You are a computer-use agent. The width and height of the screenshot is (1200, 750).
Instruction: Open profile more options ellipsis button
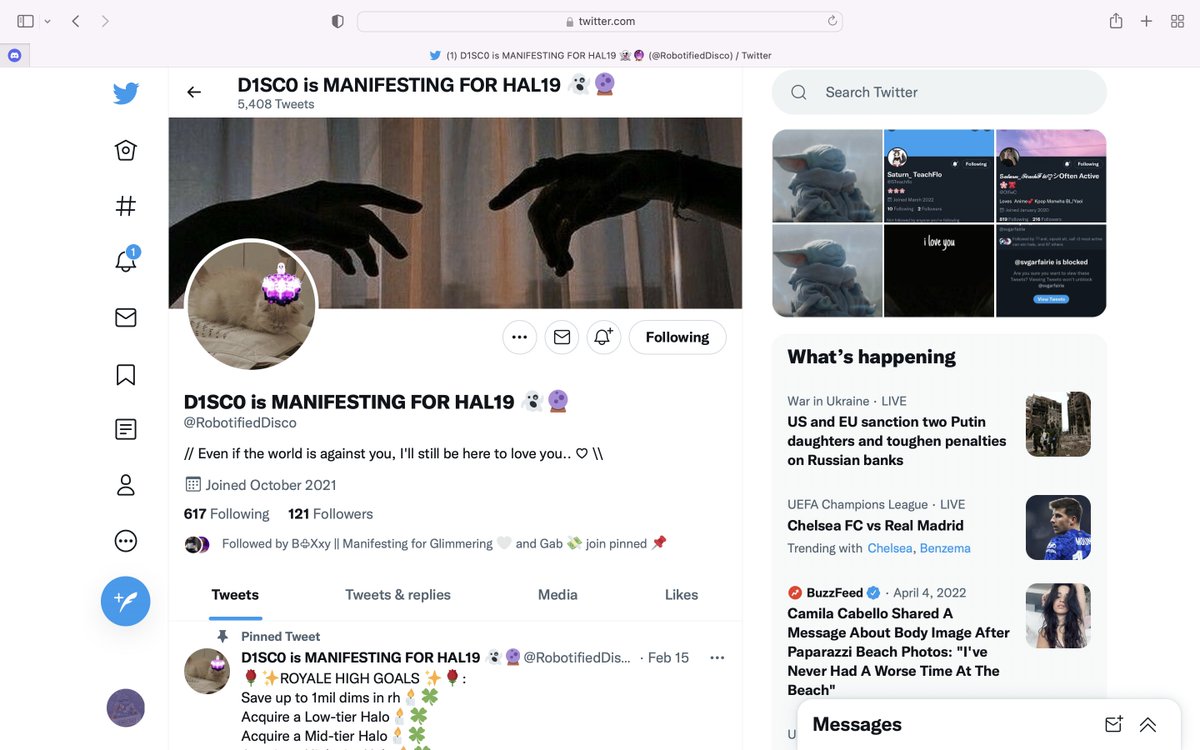click(x=519, y=337)
